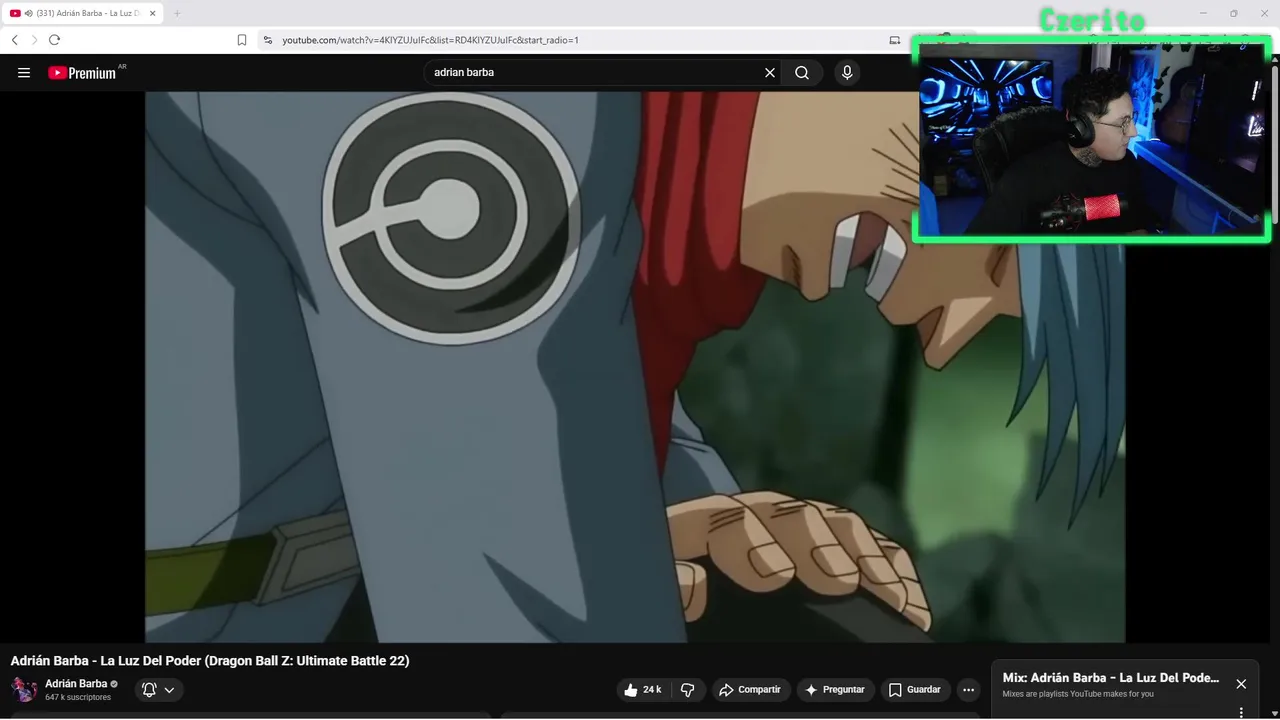Start voice search with microphone icon
Image resolution: width=1280 pixels, height=720 pixels.
pyautogui.click(x=847, y=73)
